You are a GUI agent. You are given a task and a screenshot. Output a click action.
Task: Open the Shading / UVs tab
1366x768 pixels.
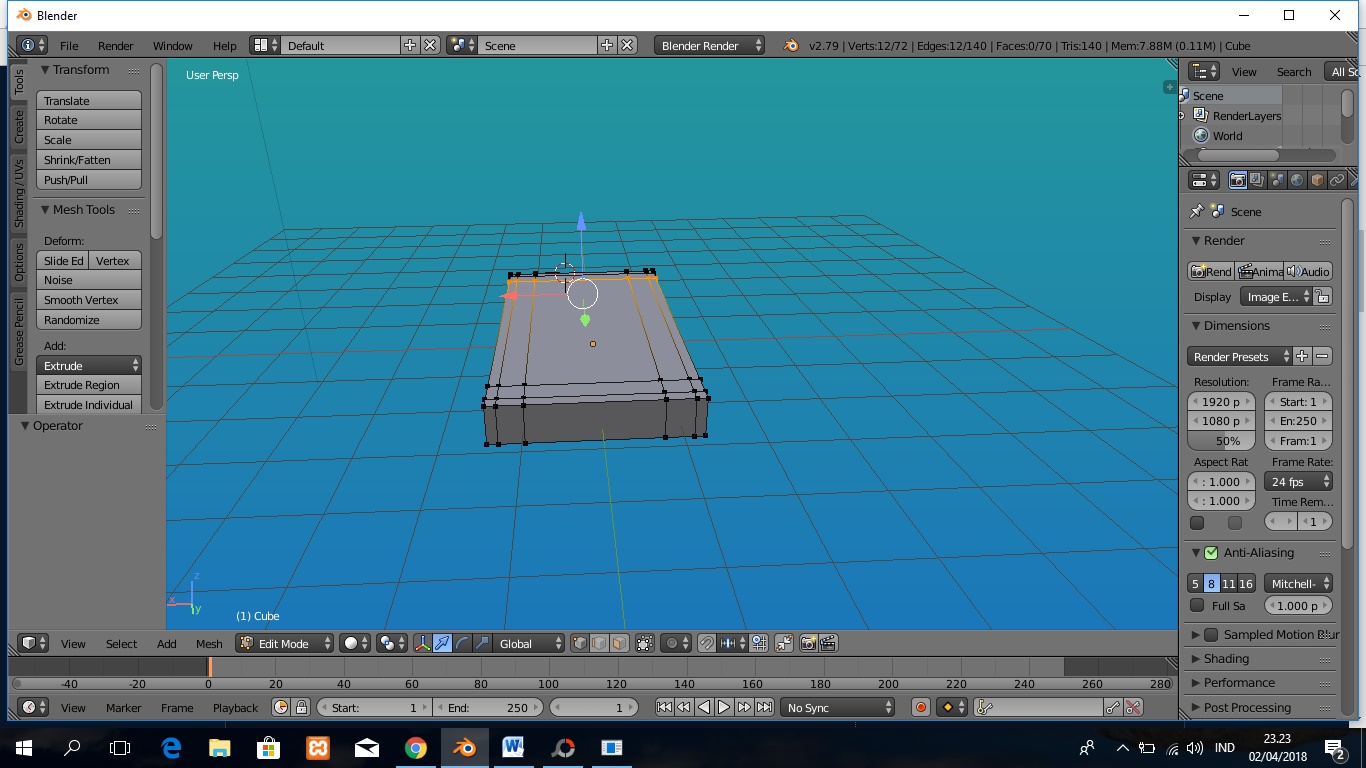point(19,192)
